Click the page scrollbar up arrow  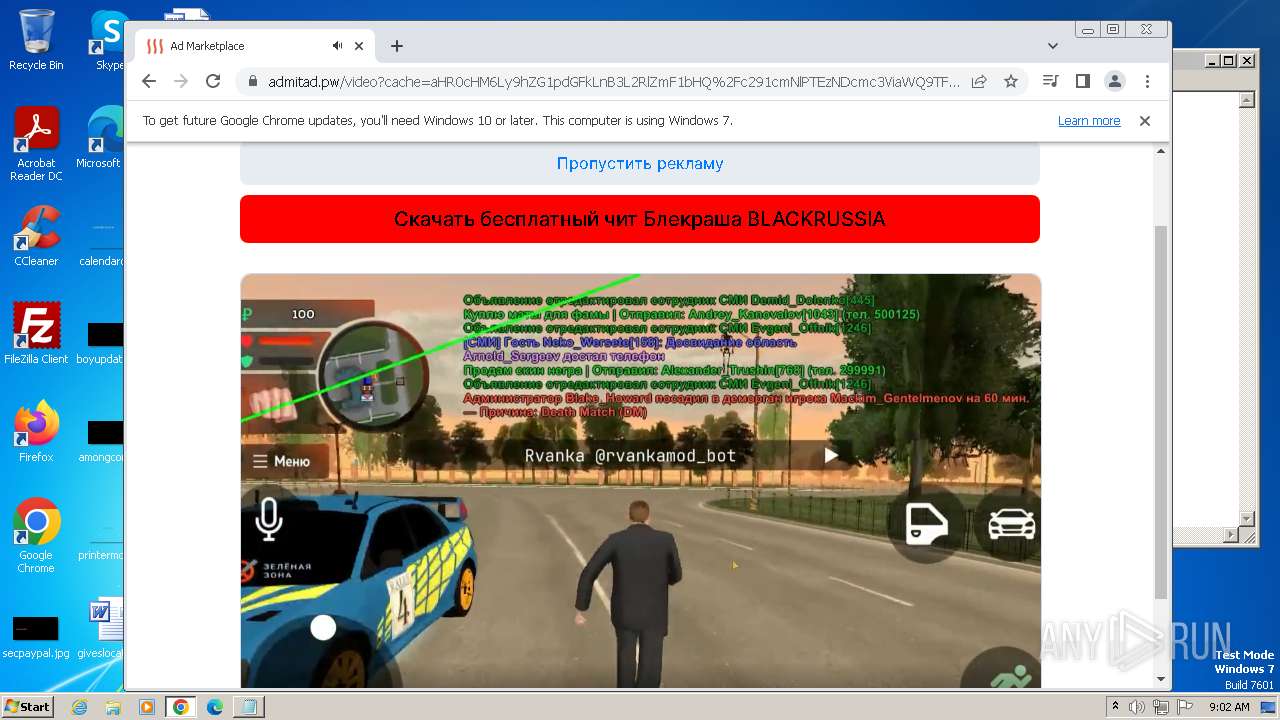pyautogui.click(x=1161, y=152)
